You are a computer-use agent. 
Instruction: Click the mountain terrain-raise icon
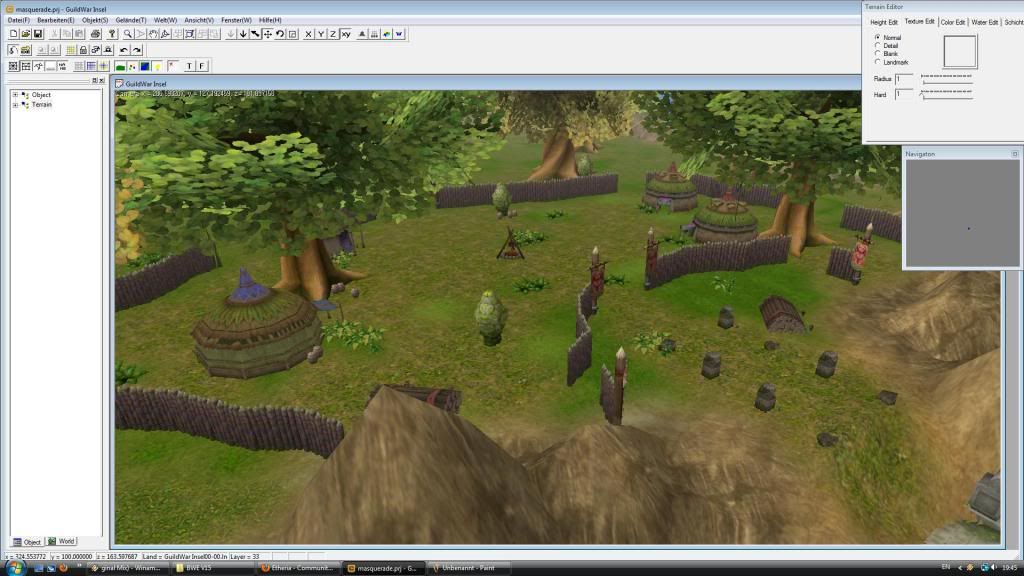tap(362, 34)
